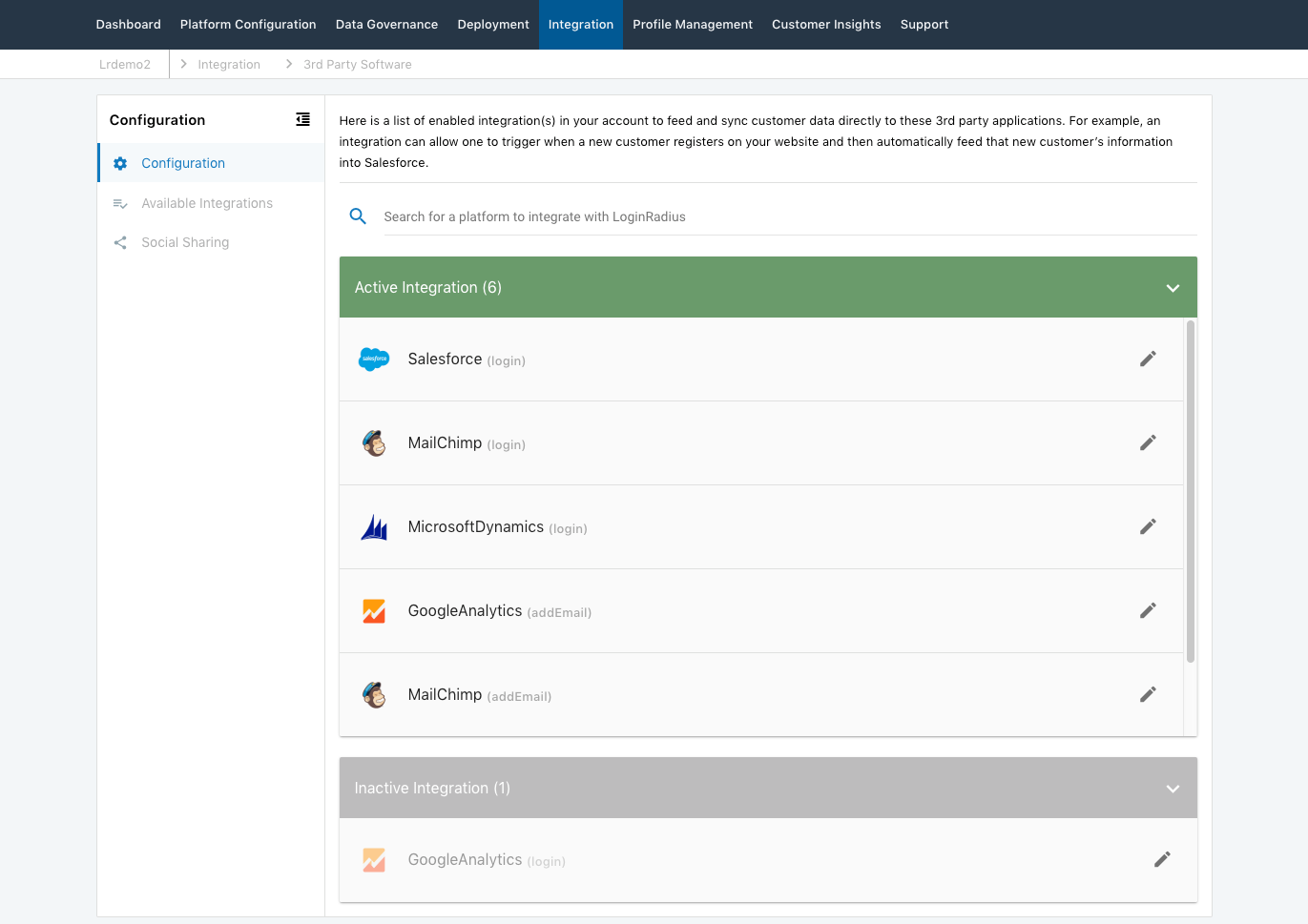Click the Active Integration (6) header

coord(768,287)
